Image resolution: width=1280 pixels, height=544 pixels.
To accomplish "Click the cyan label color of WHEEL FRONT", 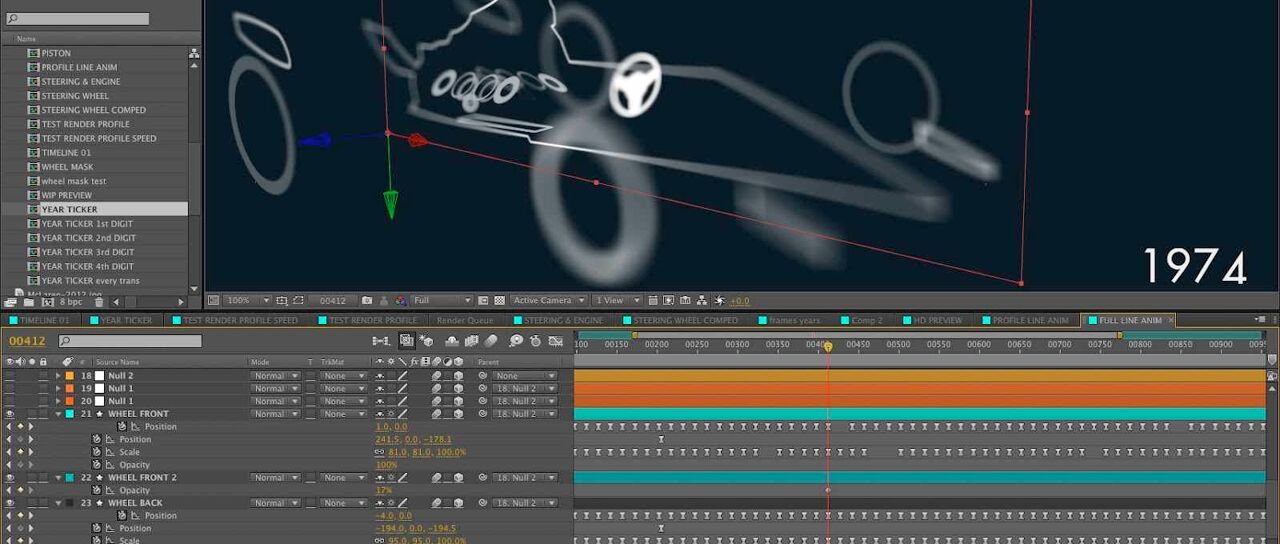I will [69, 414].
